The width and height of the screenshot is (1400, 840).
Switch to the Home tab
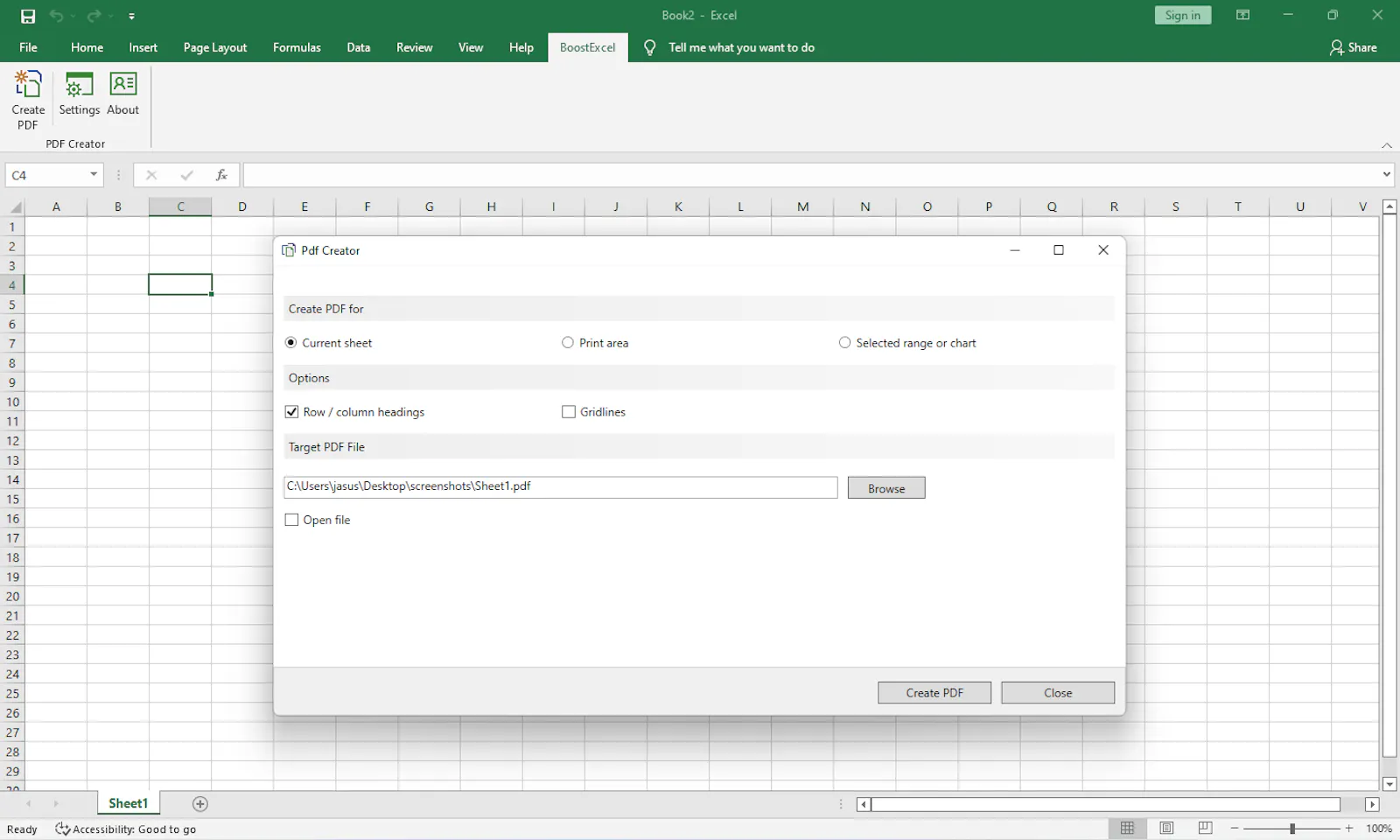click(87, 47)
